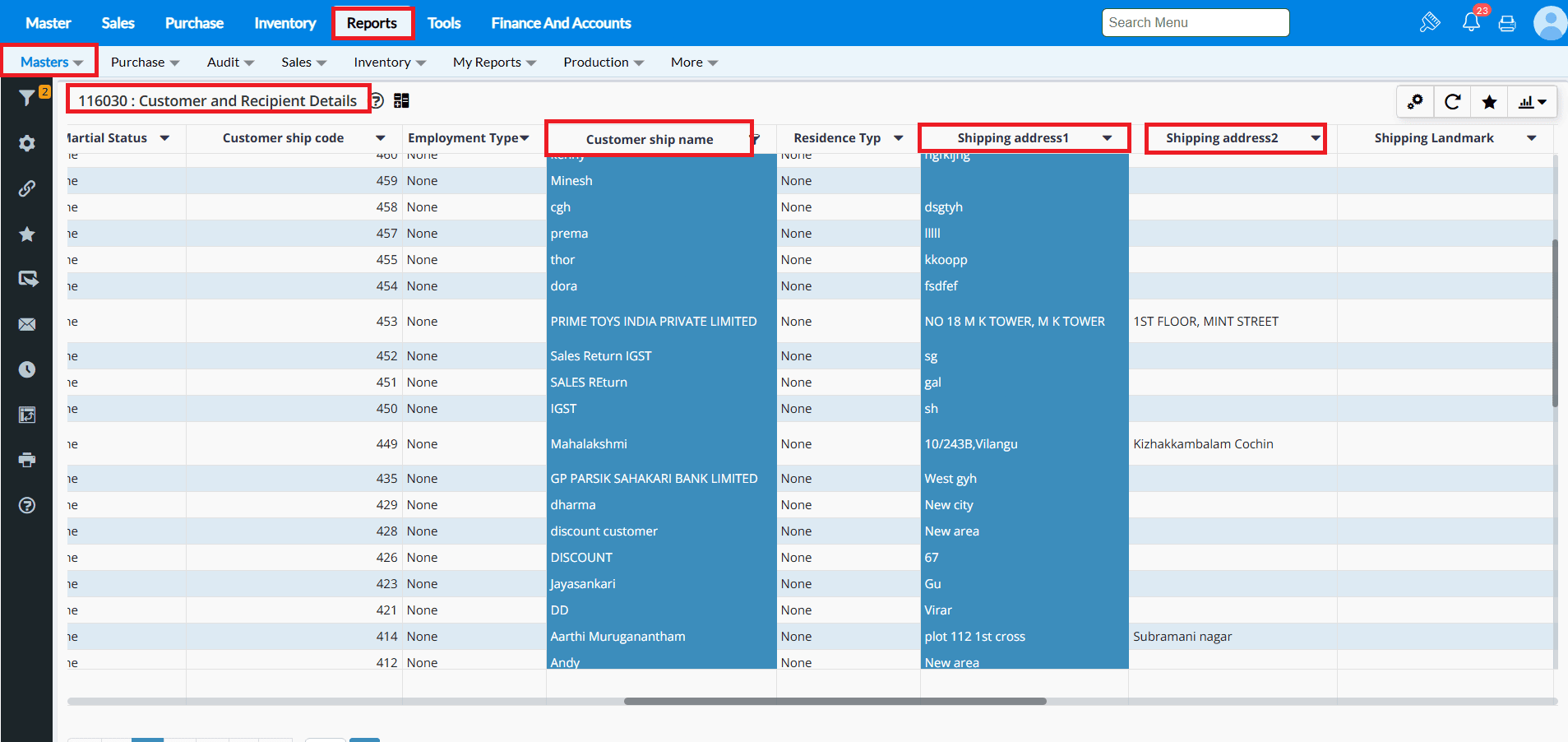Open the filter panel in the sidebar
The height and width of the screenshot is (742, 1568).
point(27,98)
